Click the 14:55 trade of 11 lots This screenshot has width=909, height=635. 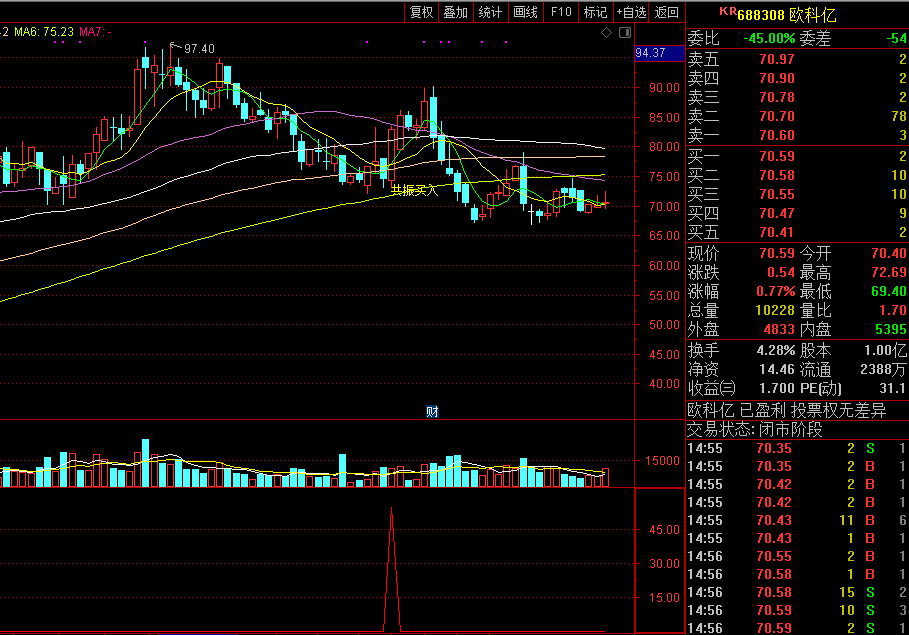click(x=797, y=520)
